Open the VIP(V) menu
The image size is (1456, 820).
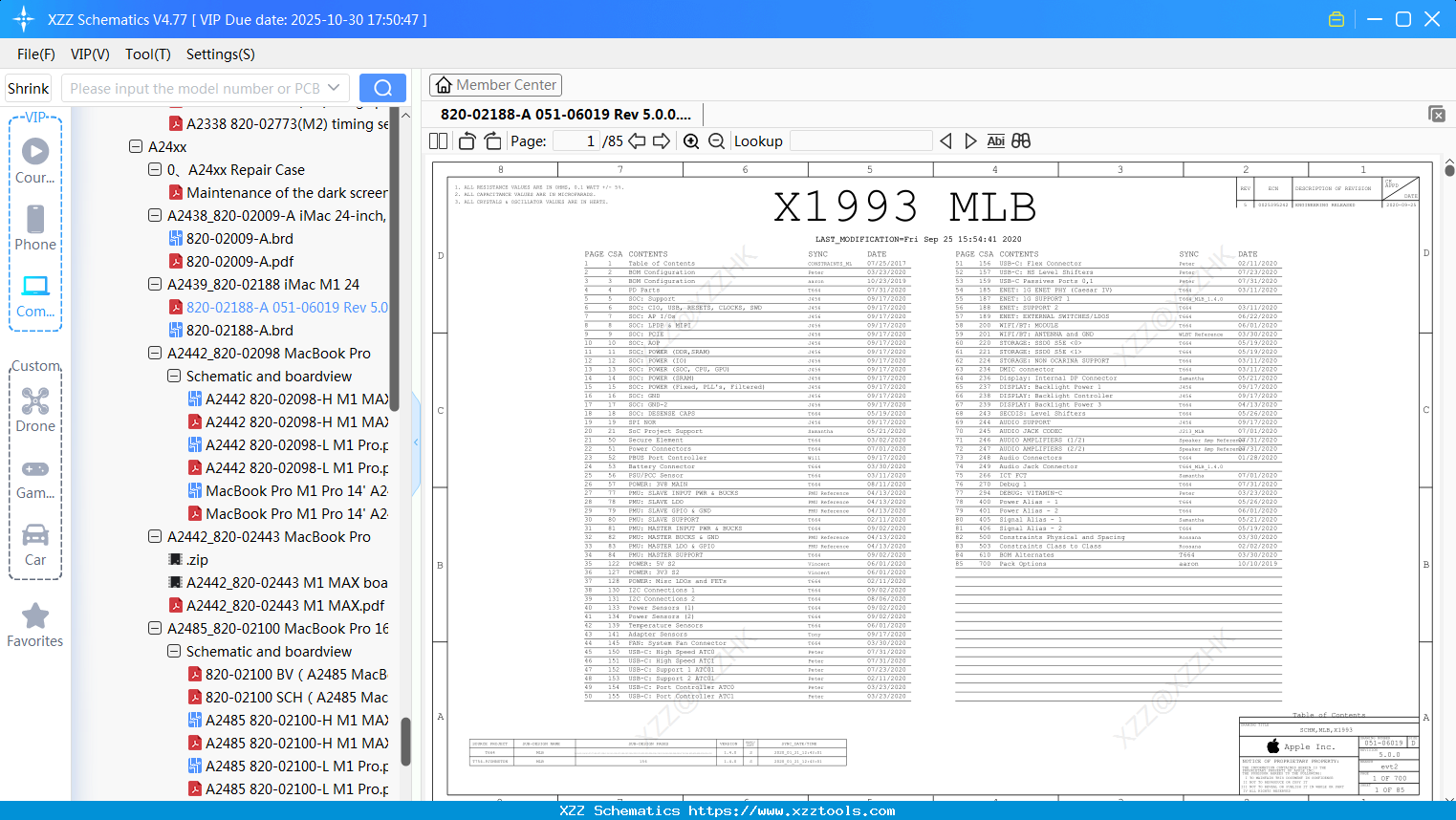[90, 54]
